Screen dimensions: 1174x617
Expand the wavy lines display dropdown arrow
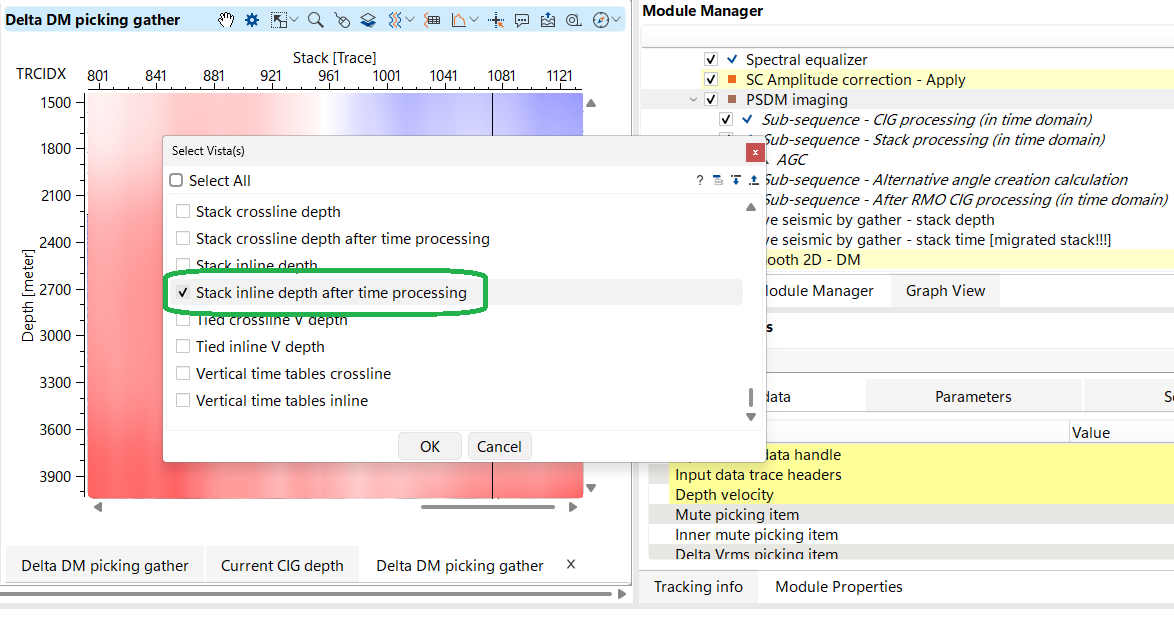(x=411, y=20)
